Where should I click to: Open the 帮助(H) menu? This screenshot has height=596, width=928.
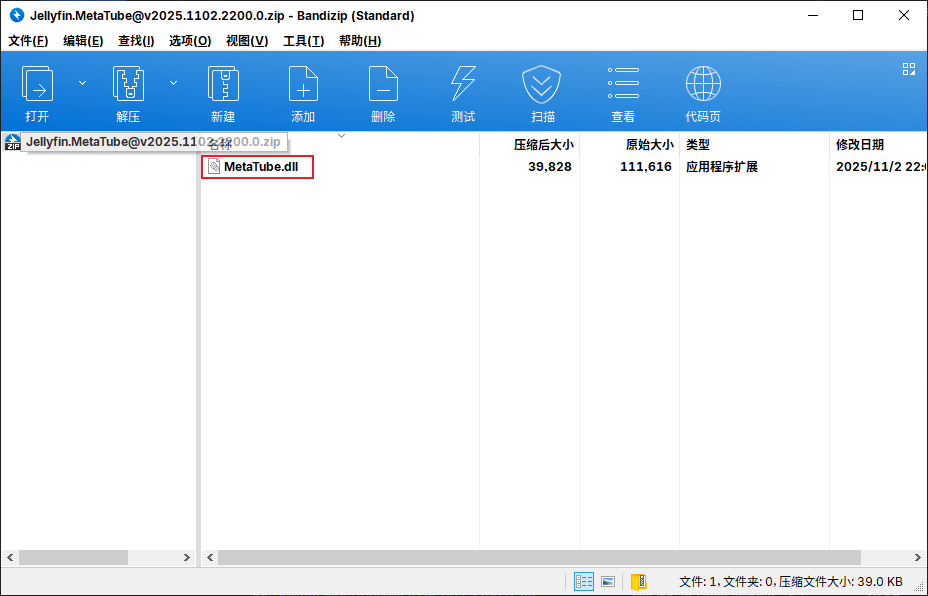tap(360, 41)
